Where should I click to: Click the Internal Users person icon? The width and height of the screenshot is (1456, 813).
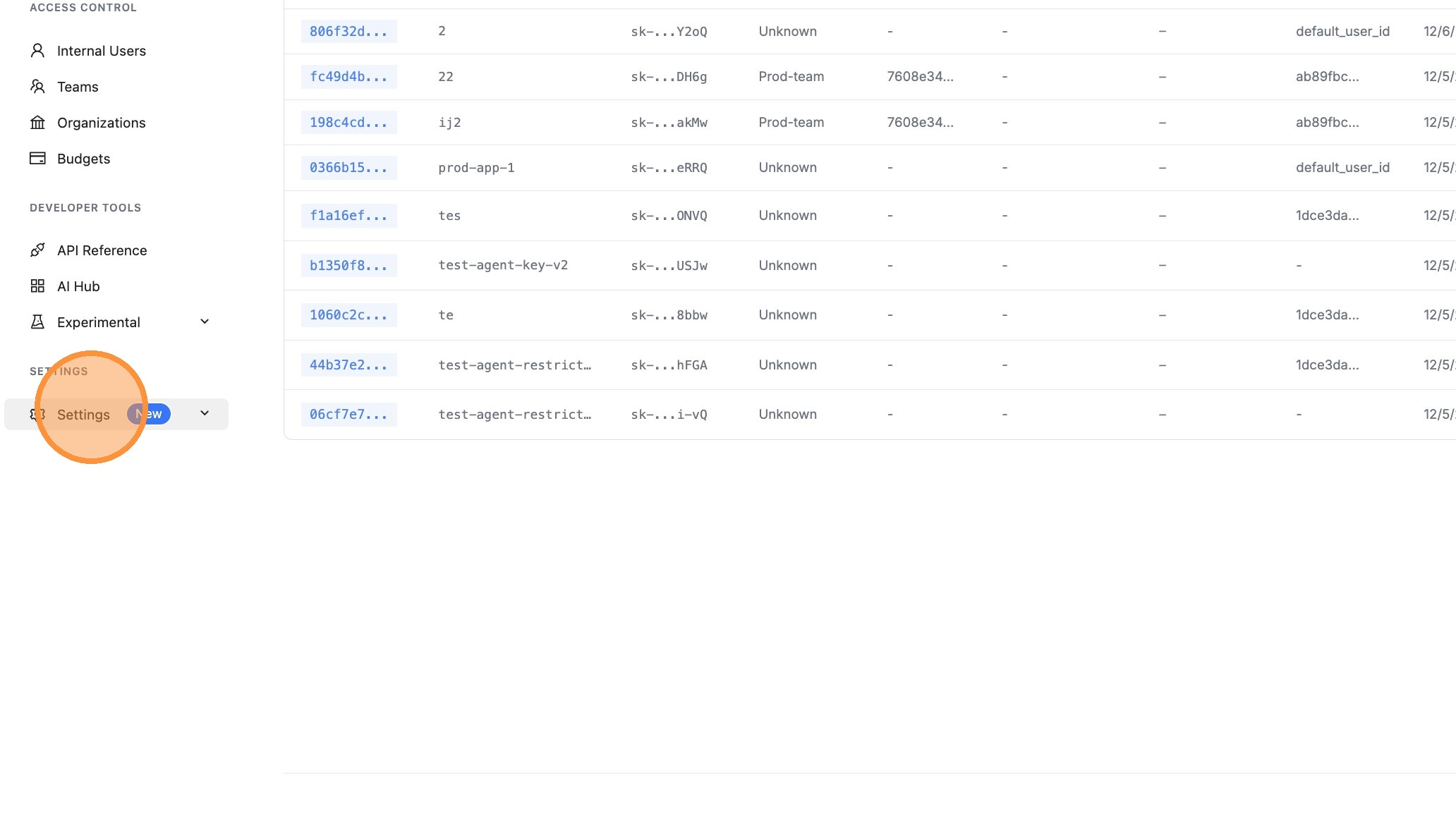(x=37, y=51)
